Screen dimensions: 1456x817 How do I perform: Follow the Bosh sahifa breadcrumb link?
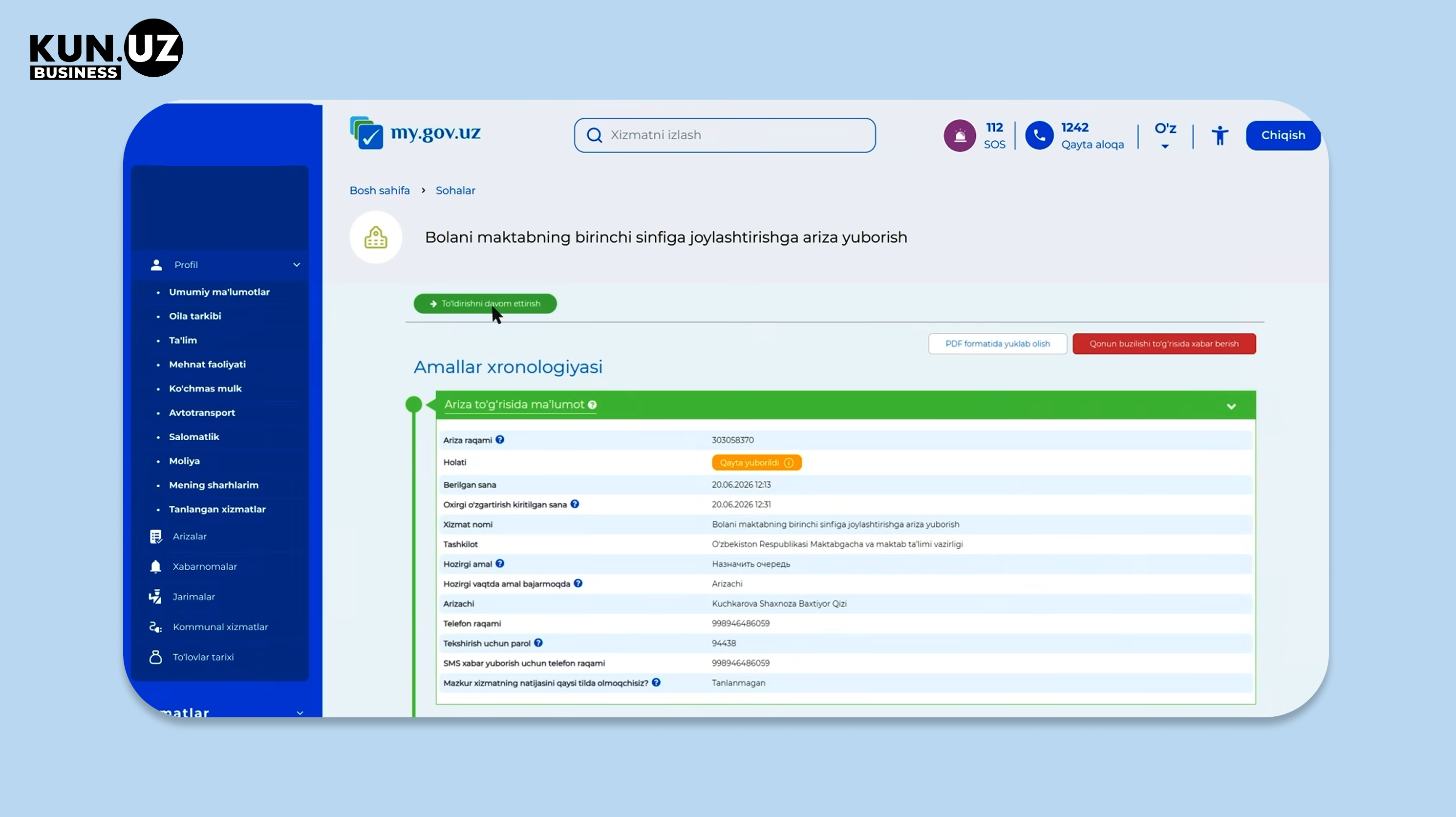pos(379,191)
